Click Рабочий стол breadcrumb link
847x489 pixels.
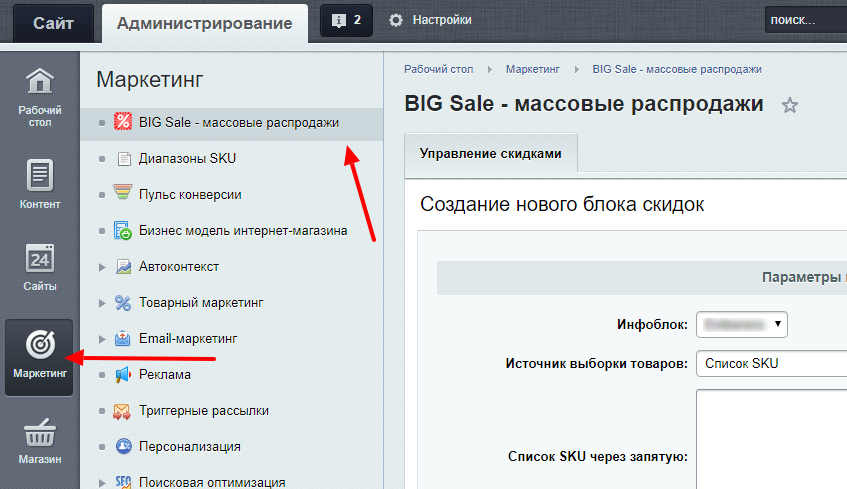click(438, 69)
